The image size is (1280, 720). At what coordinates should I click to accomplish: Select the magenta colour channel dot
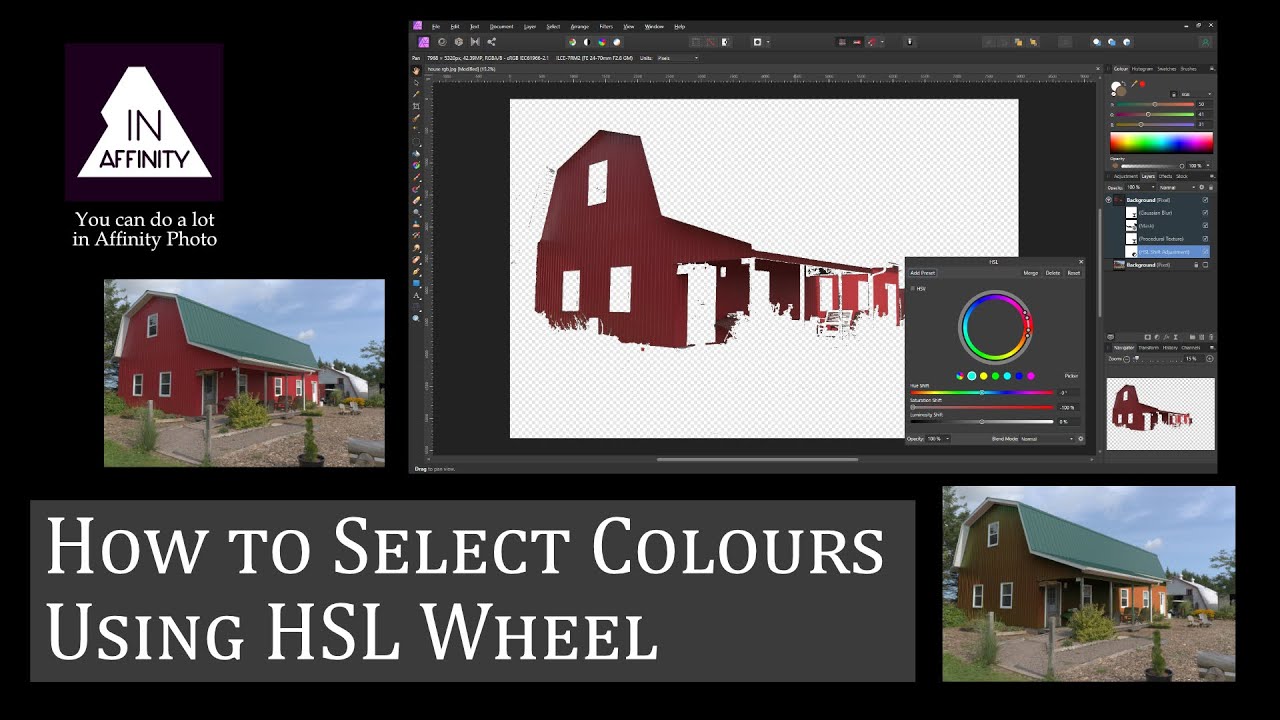tap(1031, 376)
